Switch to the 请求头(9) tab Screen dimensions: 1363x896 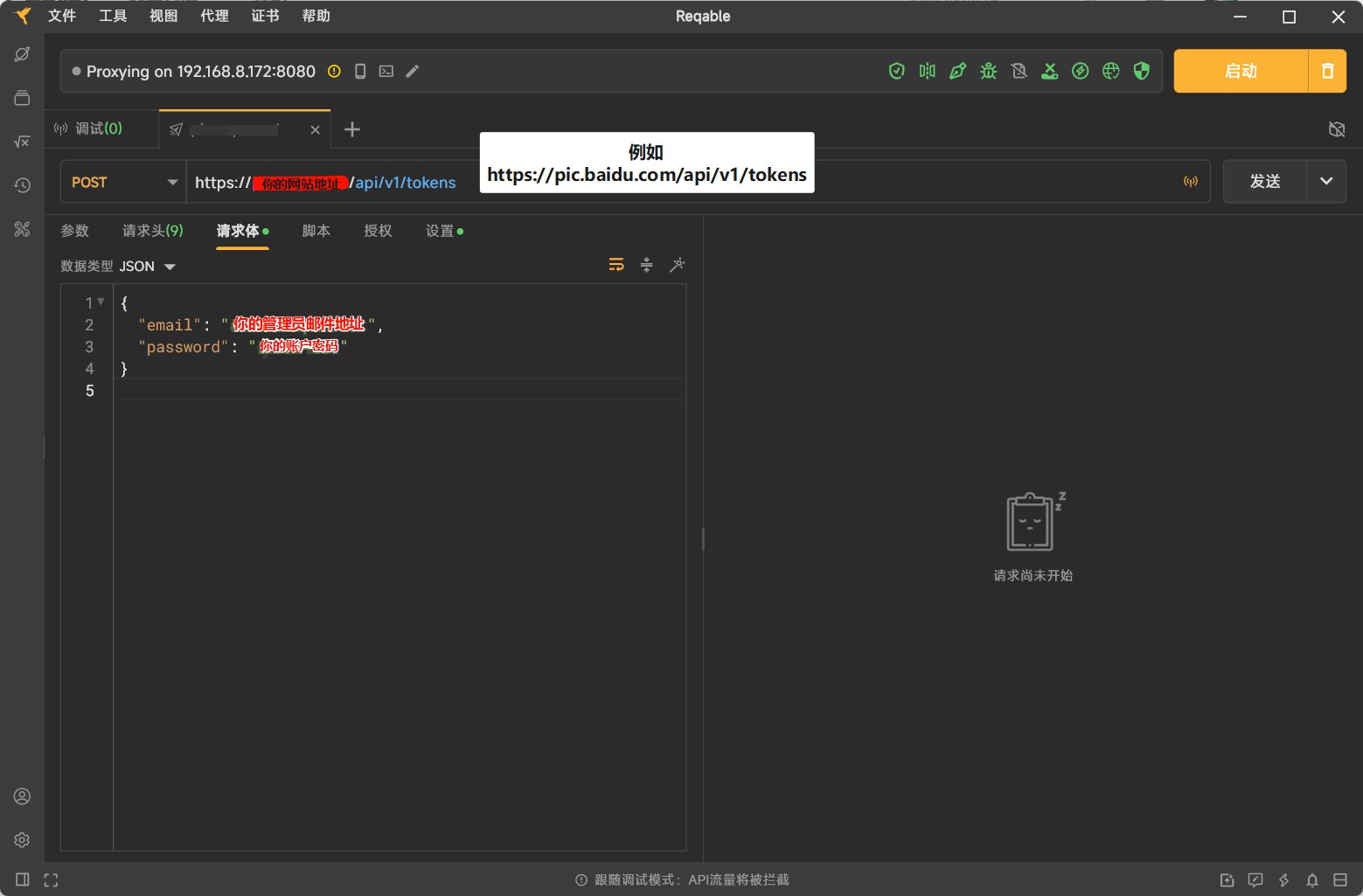tap(152, 231)
